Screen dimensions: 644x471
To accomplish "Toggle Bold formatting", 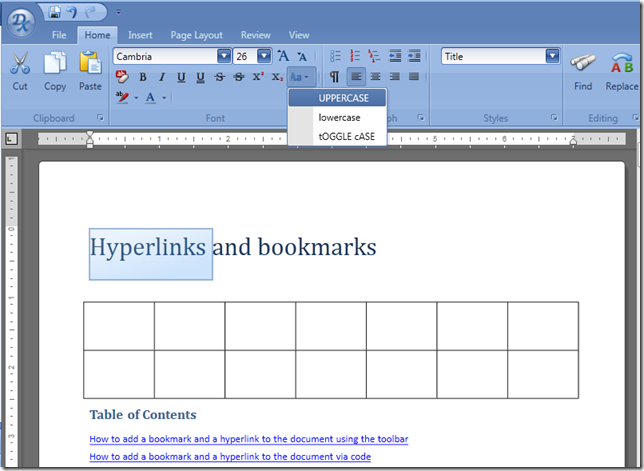I will pos(143,77).
